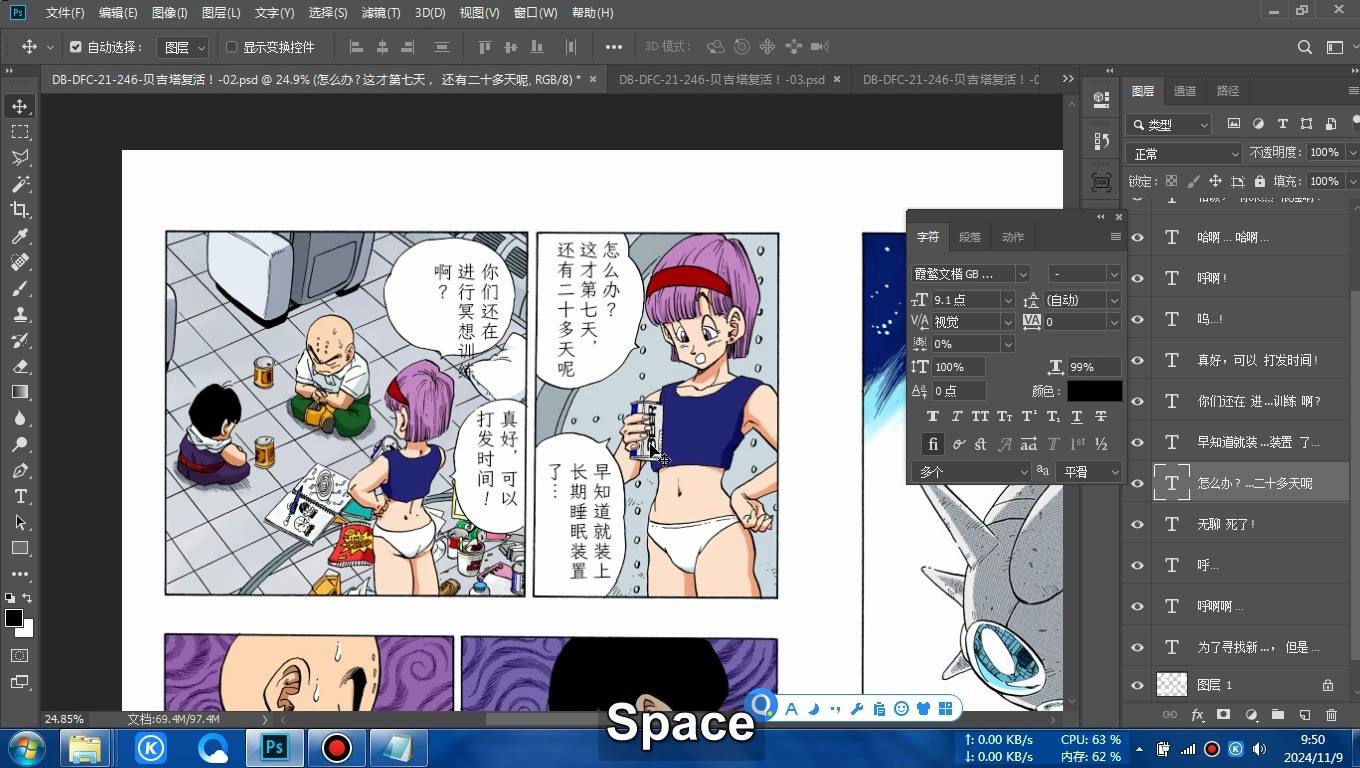This screenshot has height=768, width=1360.
Task: Select the Path Selection tool
Action: [20, 522]
